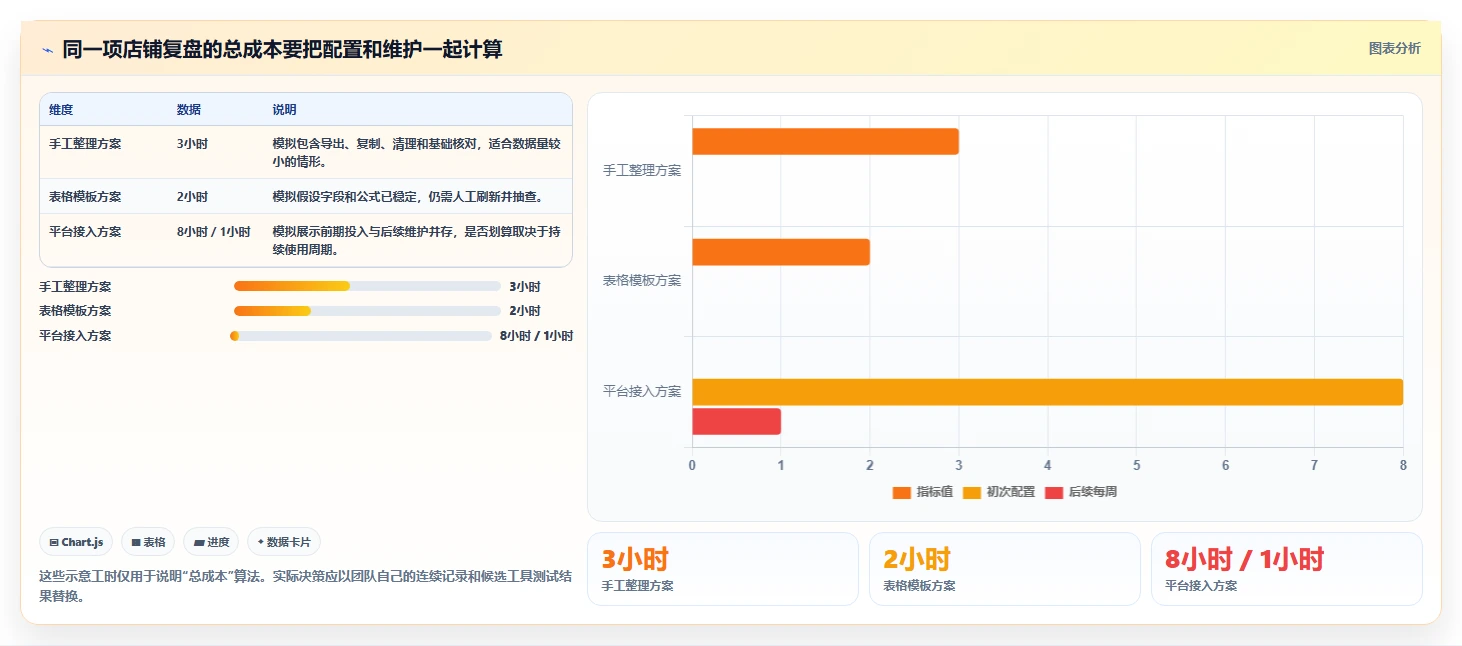Click 手工整理方案 cell in the table
This screenshot has height=646, width=1462.
click(85, 144)
